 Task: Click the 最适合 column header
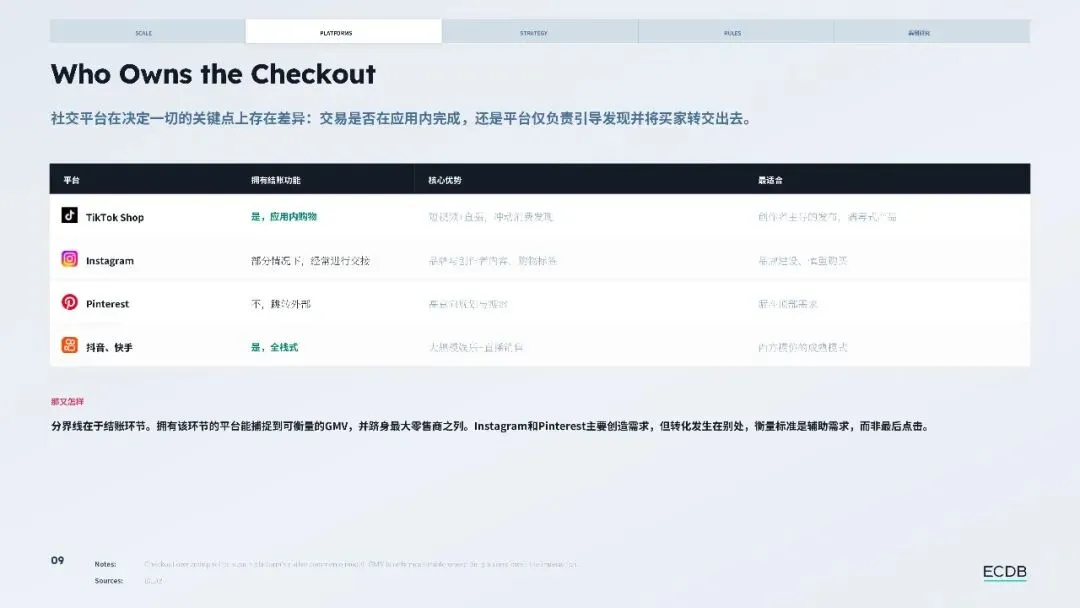tap(770, 180)
